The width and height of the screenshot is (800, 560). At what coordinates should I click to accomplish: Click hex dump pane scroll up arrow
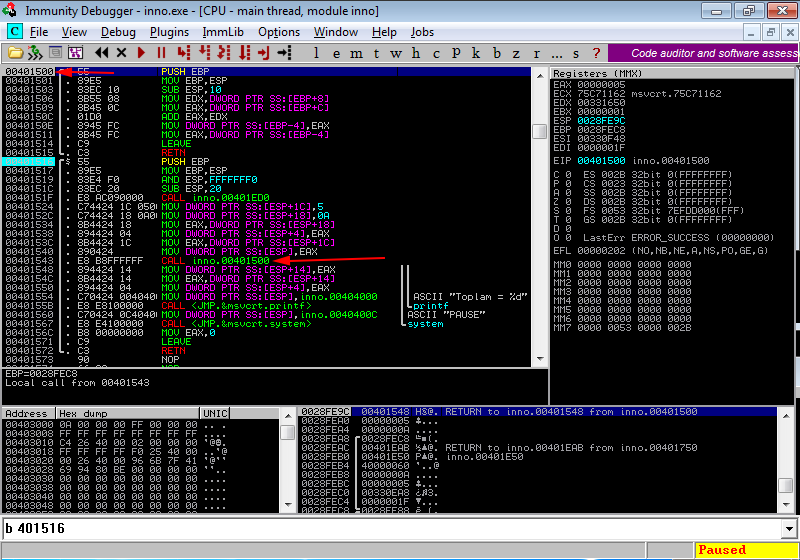pos(288,416)
